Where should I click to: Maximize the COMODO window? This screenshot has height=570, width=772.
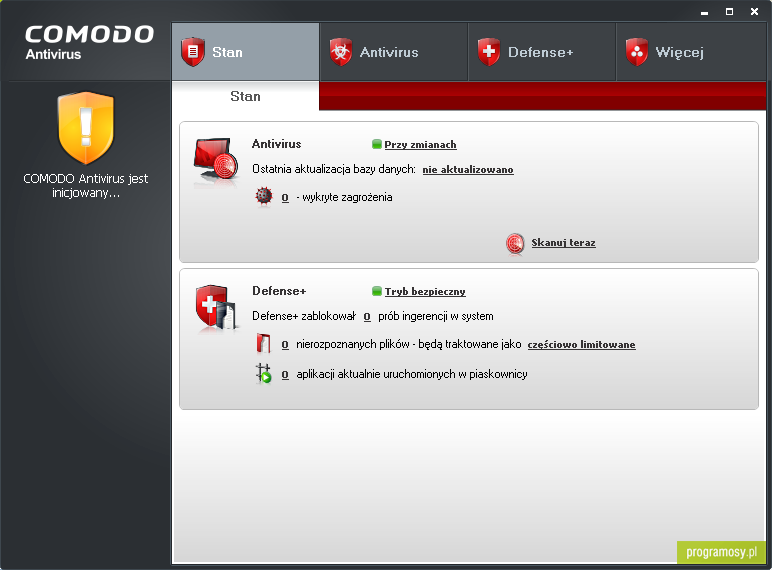[730, 11]
